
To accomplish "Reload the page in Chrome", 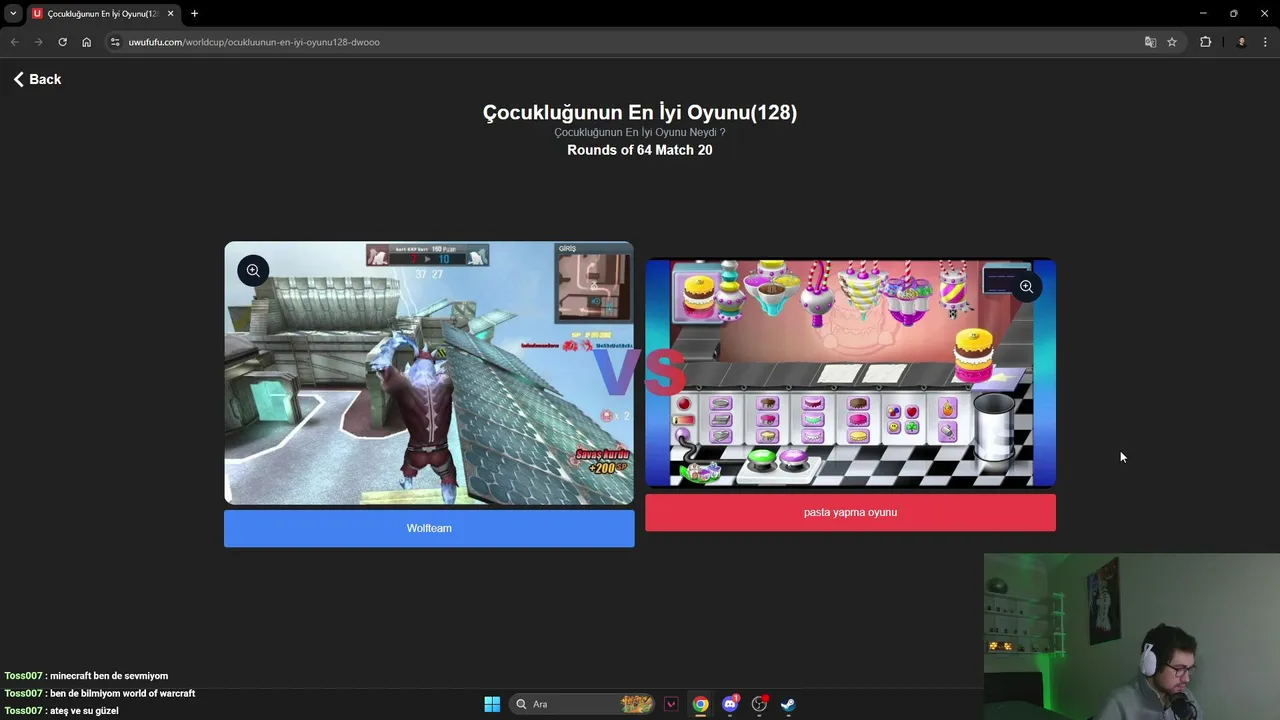I will (x=62, y=42).
